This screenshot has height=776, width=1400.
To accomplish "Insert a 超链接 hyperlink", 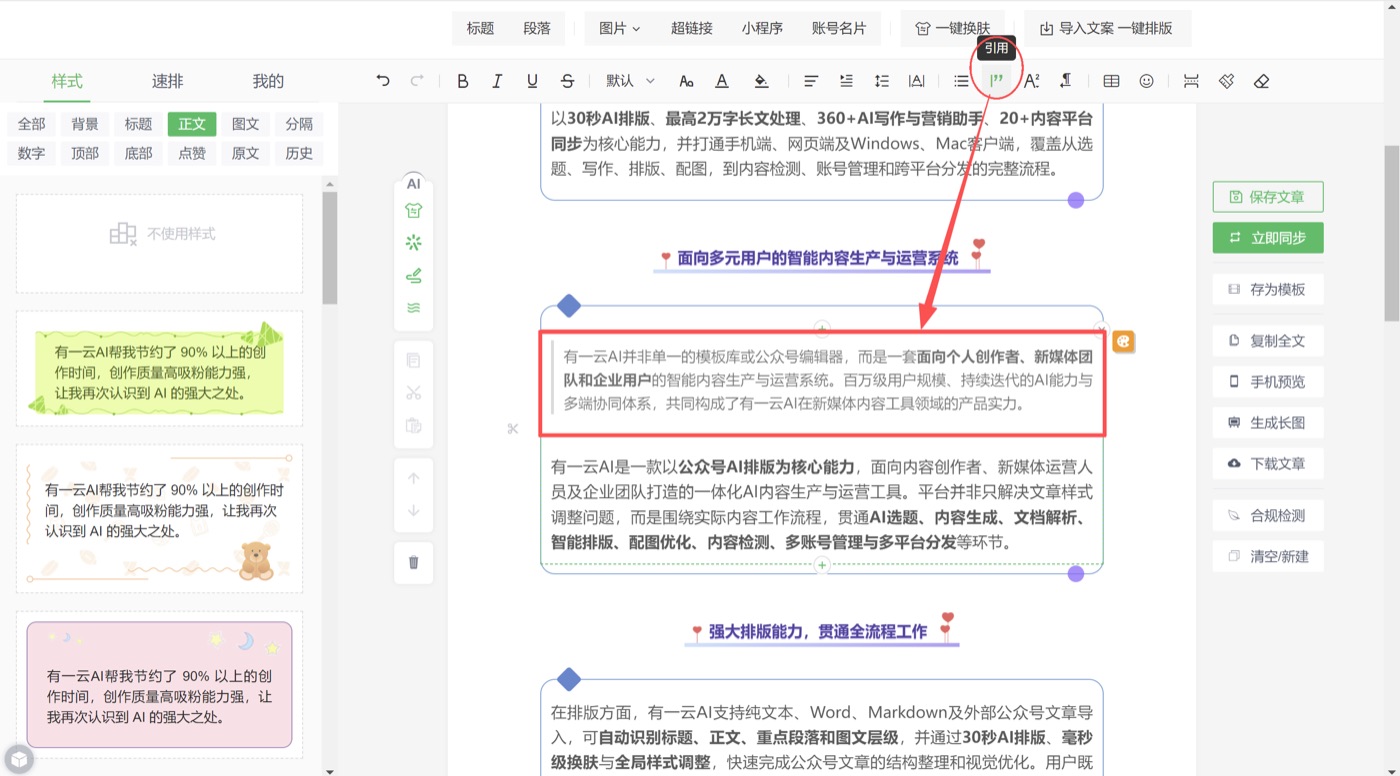I will pos(692,28).
